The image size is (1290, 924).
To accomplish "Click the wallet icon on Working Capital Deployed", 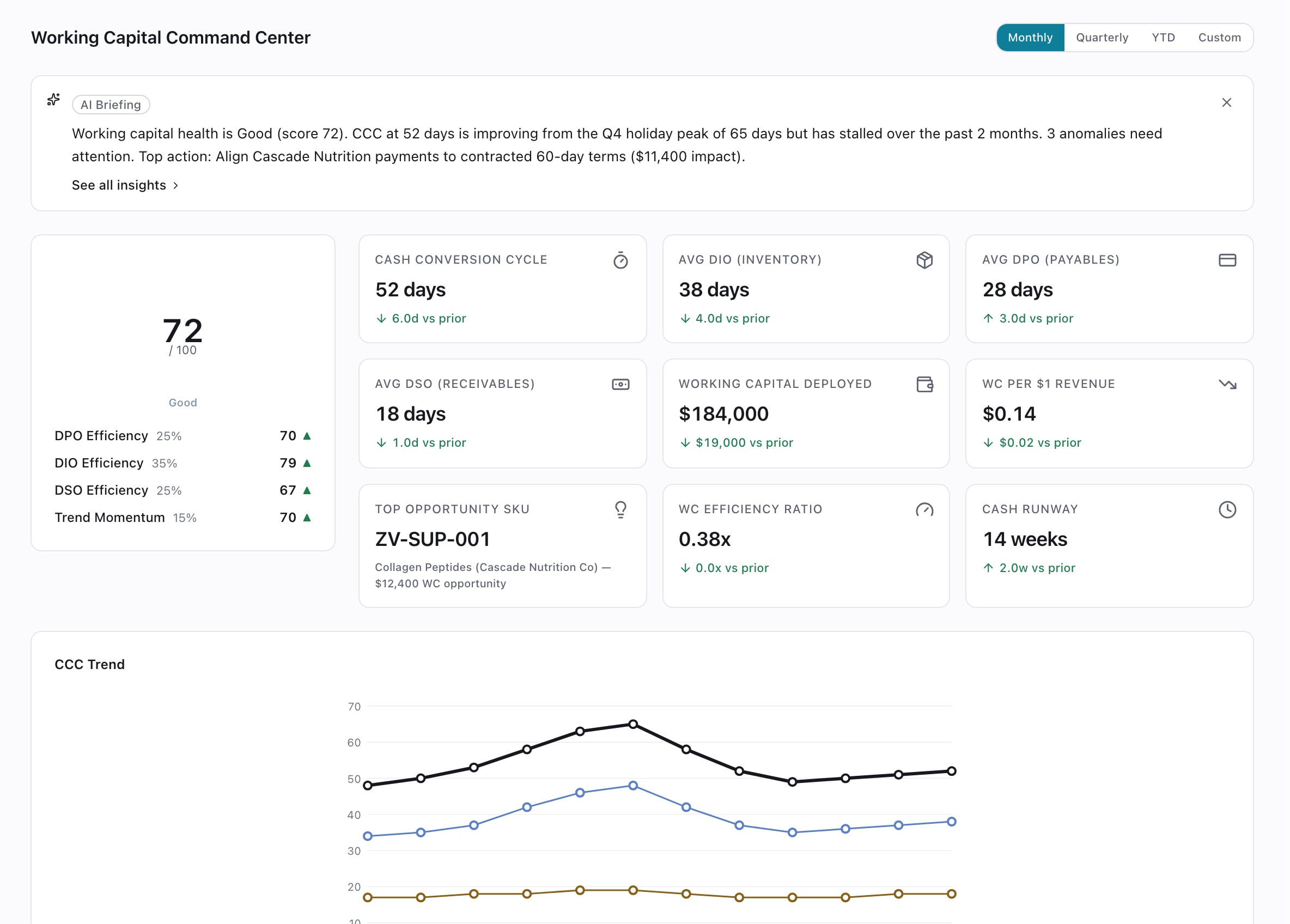I will click(x=925, y=385).
